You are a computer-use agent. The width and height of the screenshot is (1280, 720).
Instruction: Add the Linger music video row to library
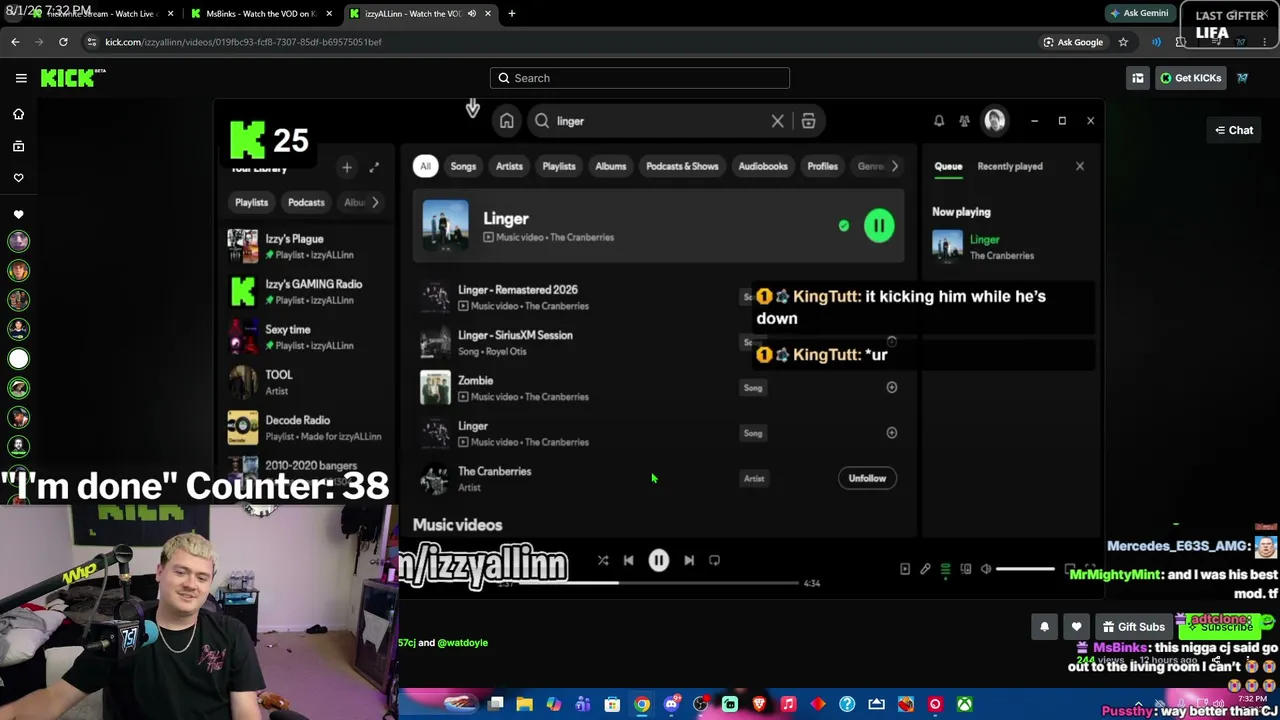[892, 433]
